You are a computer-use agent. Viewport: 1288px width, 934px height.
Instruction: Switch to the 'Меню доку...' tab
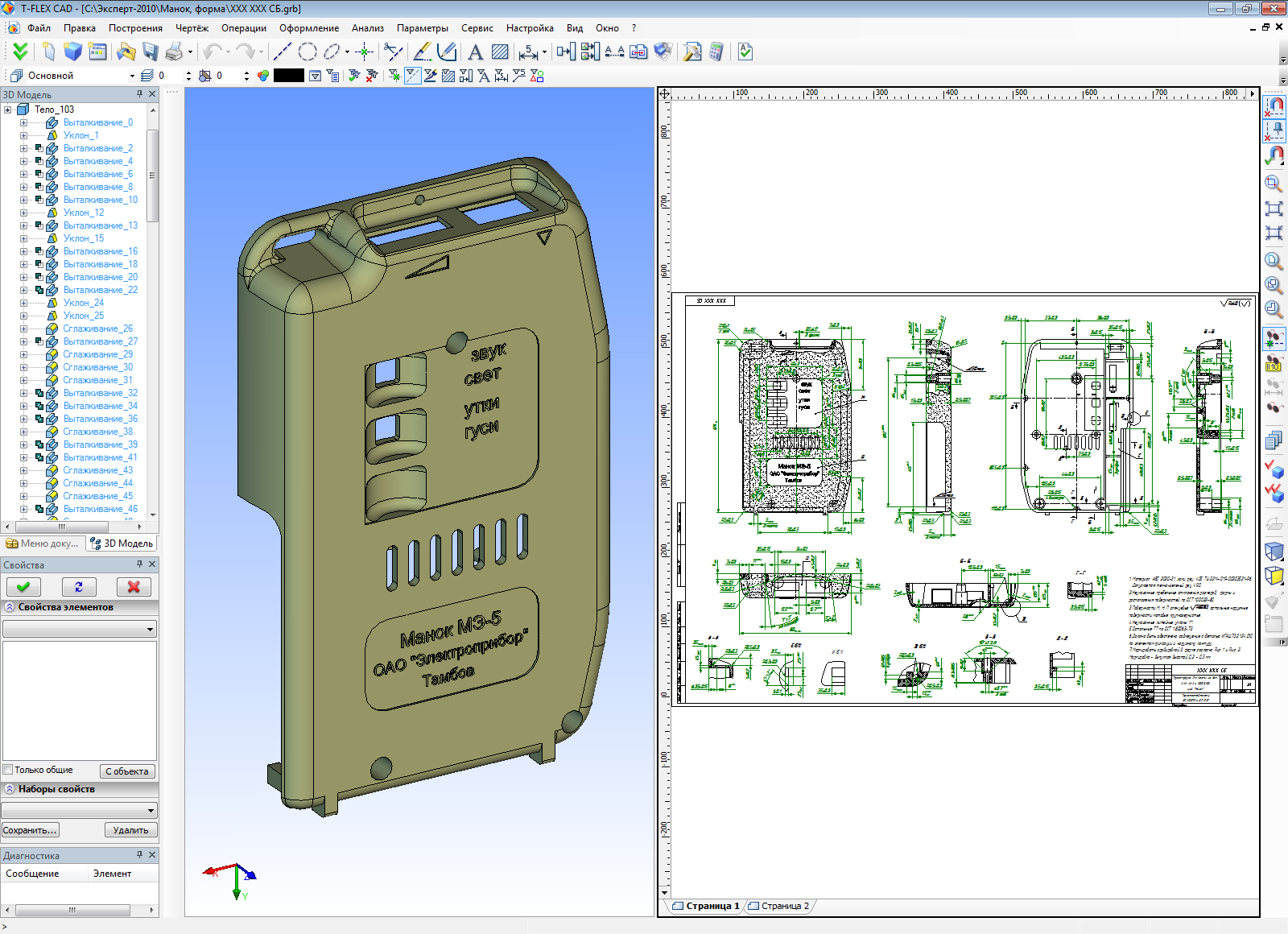(43, 543)
